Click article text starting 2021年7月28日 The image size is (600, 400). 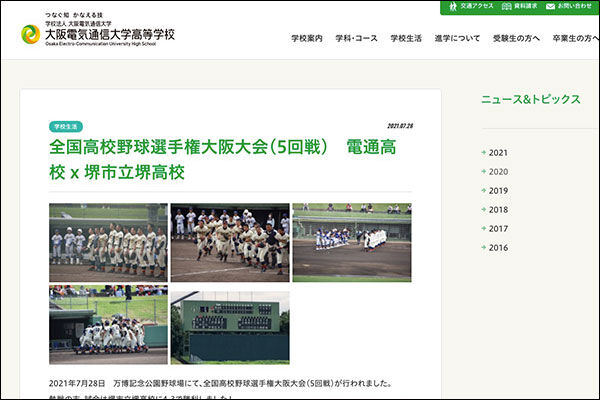click(x=221, y=383)
